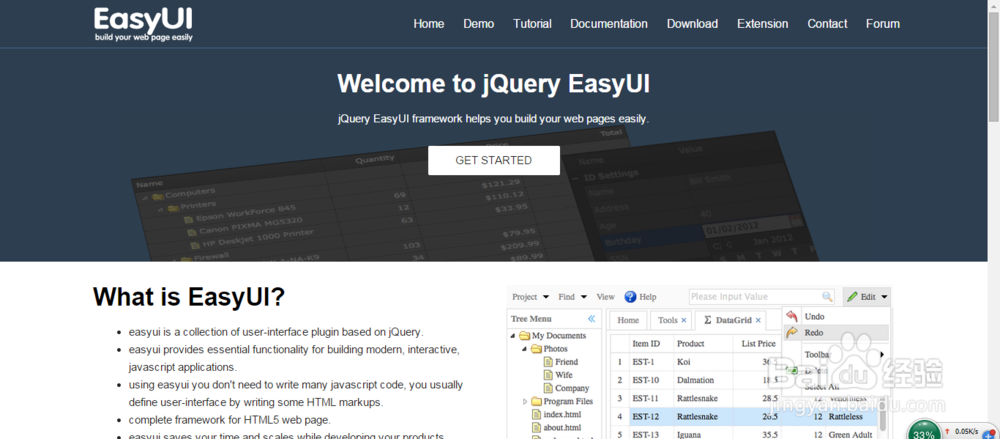The height and width of the screenshot is (439, 1000).
Task: Open the Documentation page
Action: [x=608, y=24]
